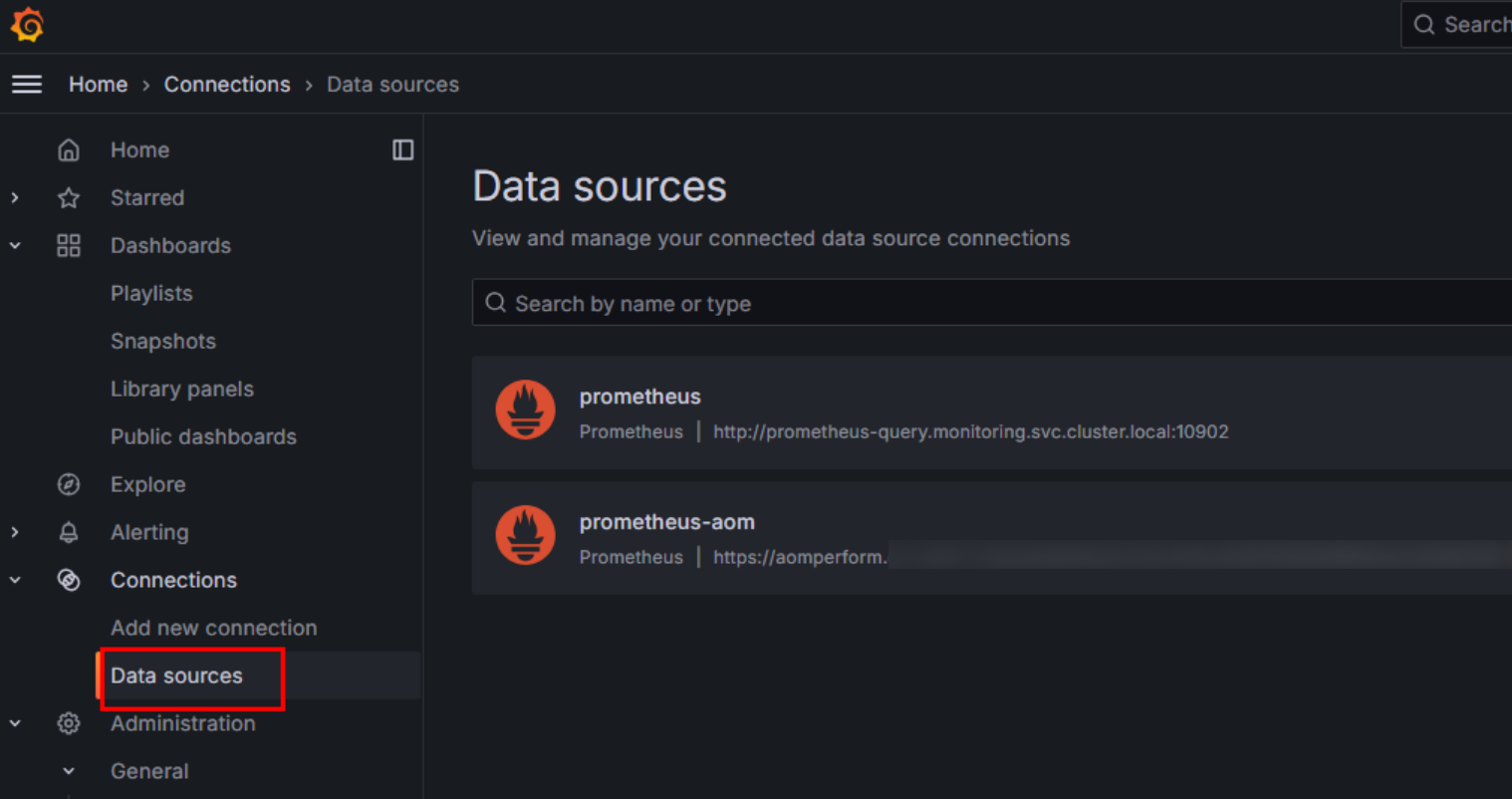Click the View and manage description text
Screen dimensions: 1512x799
[x=771, y=239]
